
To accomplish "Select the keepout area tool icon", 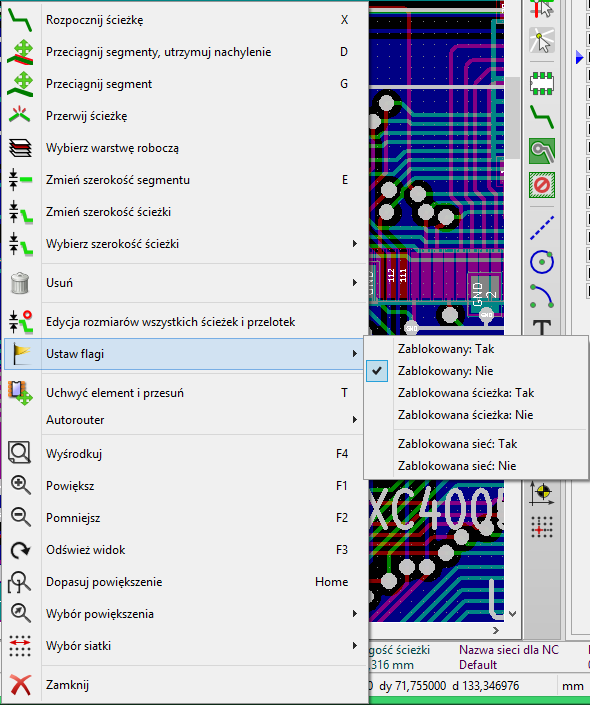I will 541,184.
